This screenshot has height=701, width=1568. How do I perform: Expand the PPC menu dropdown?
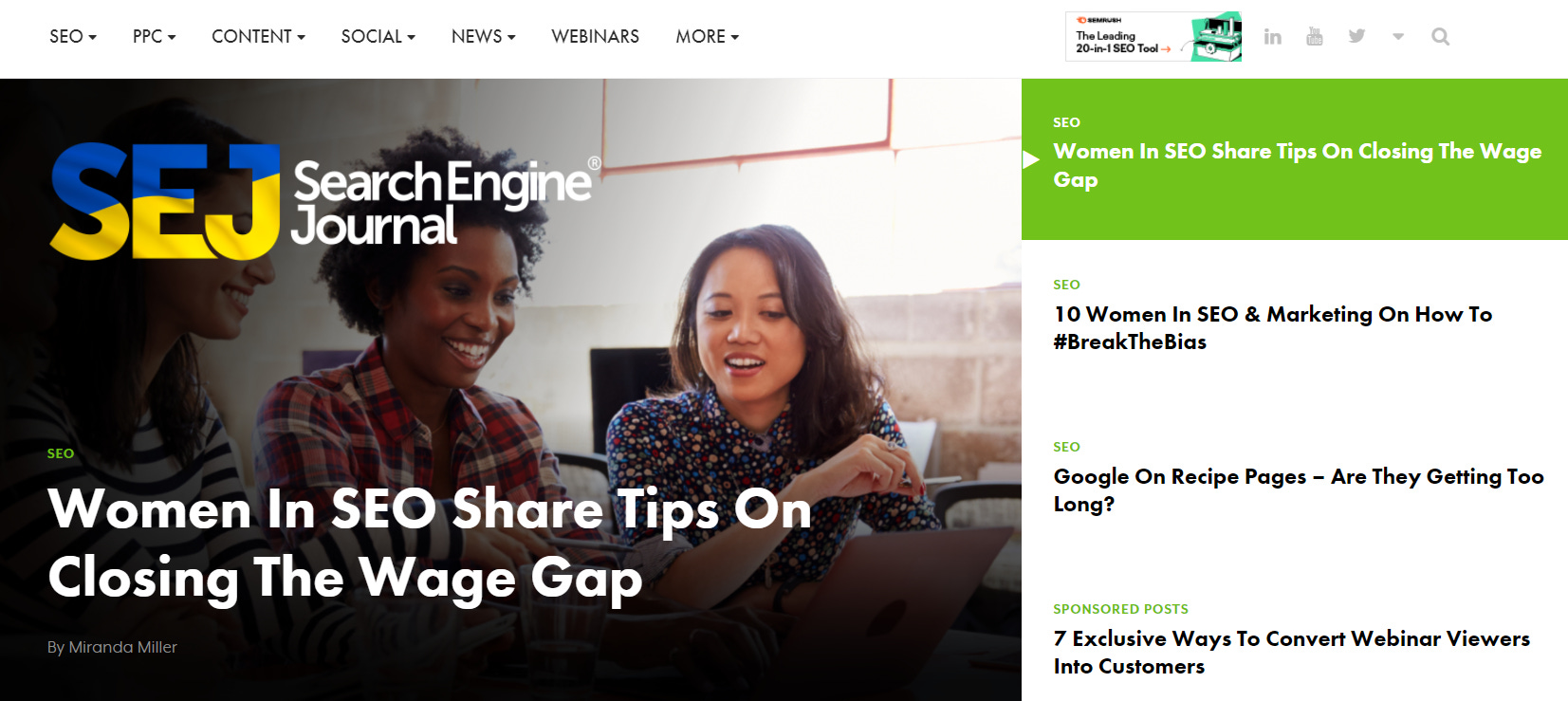[154, 37]
